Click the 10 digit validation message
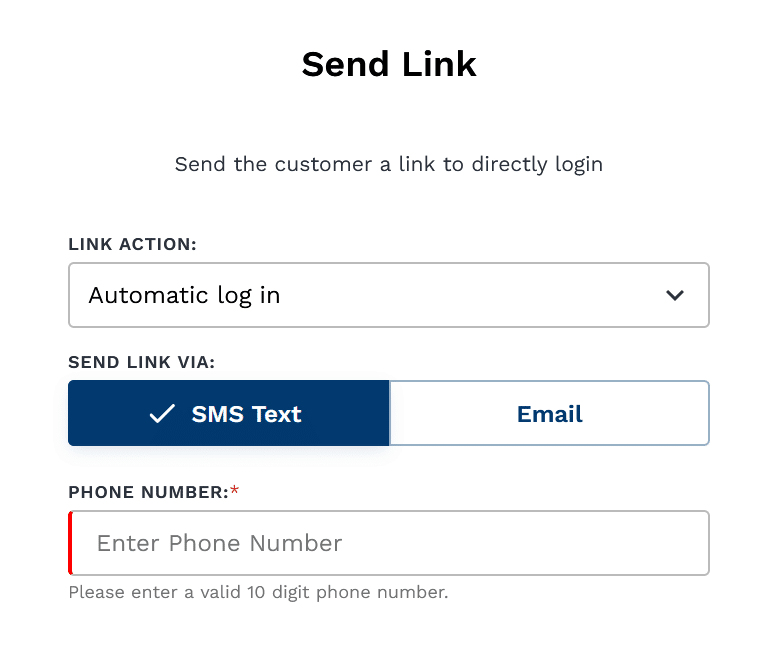 tap(258, 592)
